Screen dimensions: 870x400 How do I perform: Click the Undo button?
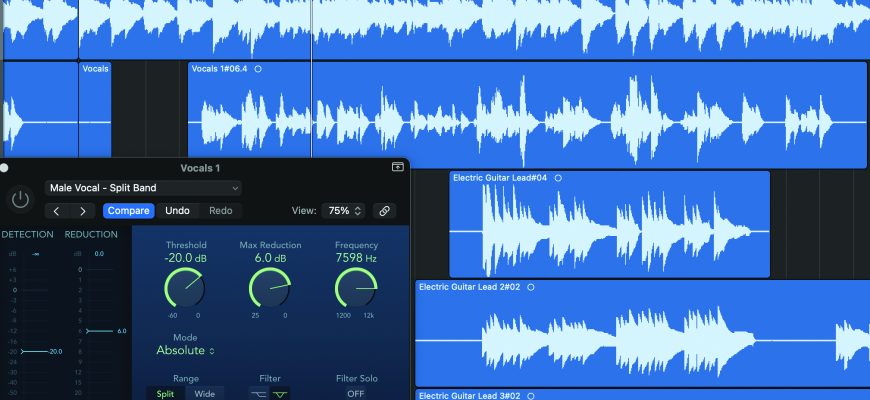pos(177,211)
